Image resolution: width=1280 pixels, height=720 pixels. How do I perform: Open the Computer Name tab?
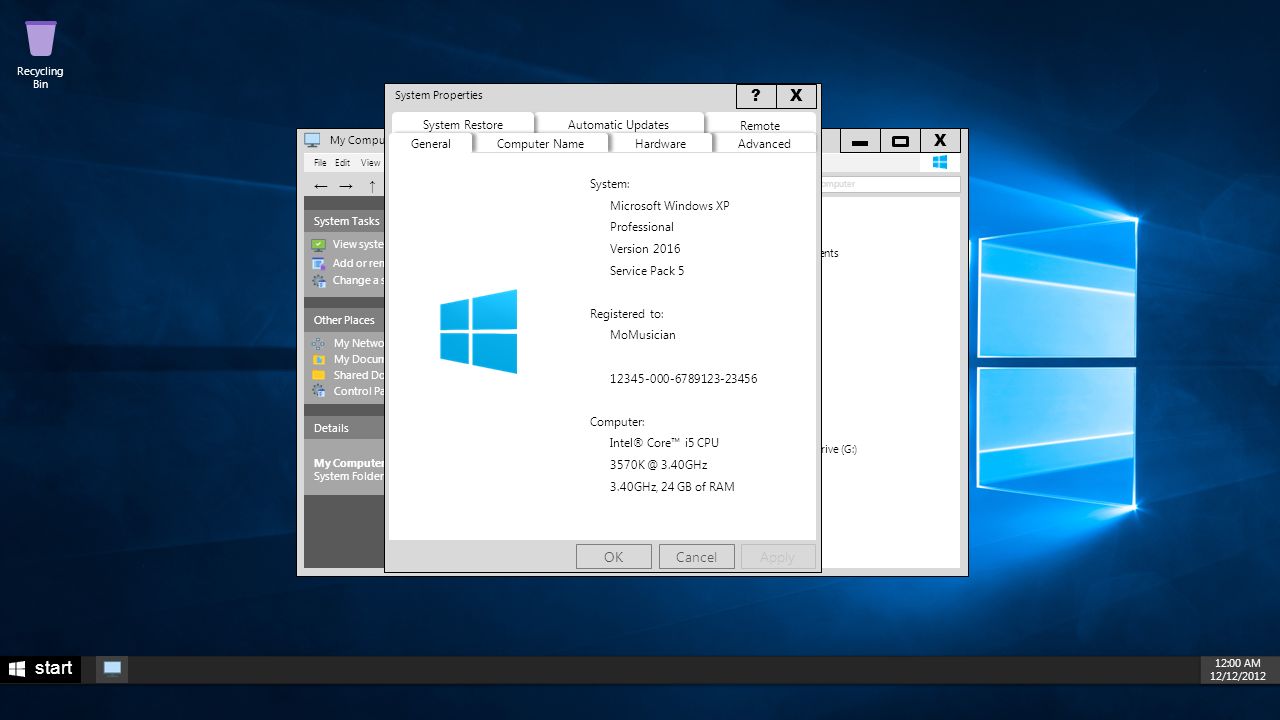pos(540,143)
